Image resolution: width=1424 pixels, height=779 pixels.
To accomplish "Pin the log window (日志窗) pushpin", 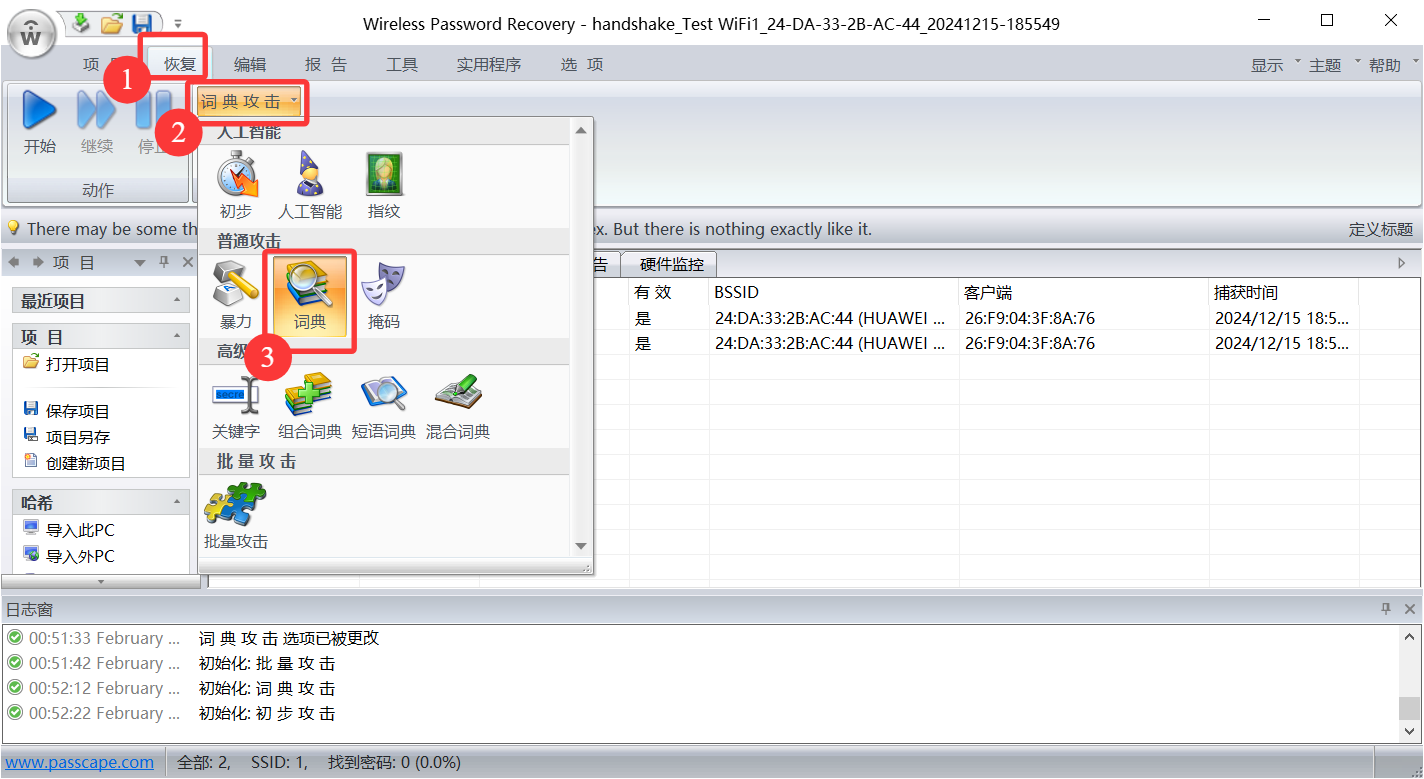I will coord(1386,609).
